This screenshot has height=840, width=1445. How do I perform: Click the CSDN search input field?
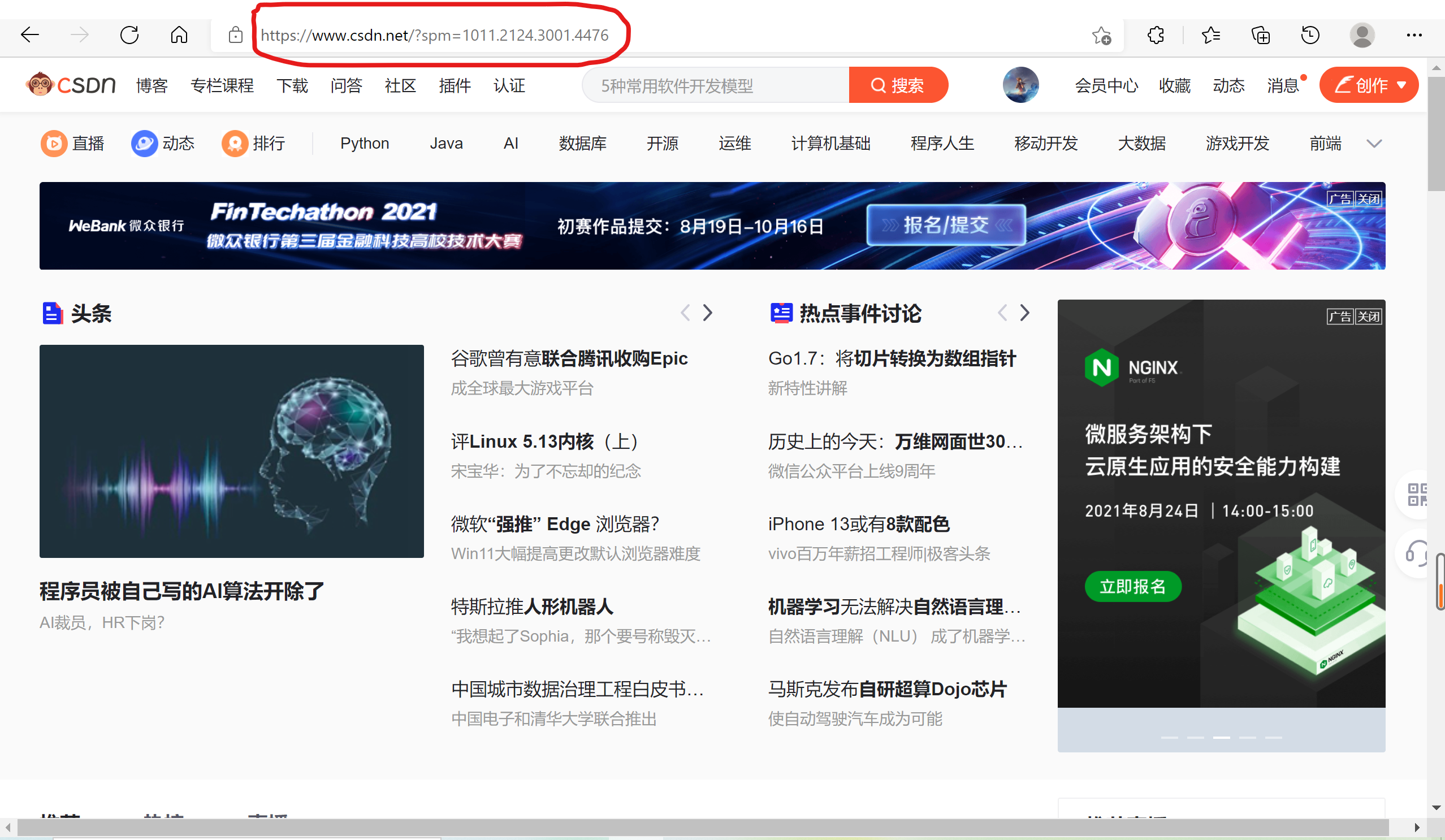pyautogui.click(x=716, y=85)
